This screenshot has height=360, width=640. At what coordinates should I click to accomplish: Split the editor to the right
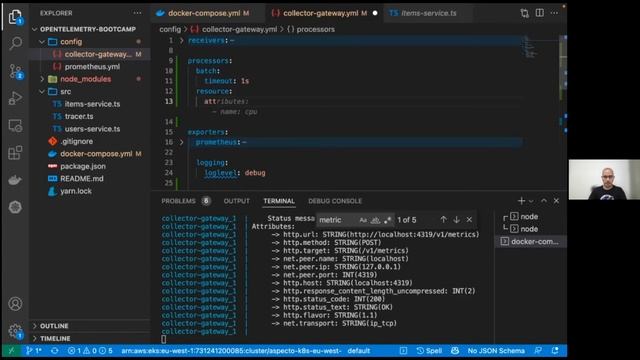[x=540, y=13]
